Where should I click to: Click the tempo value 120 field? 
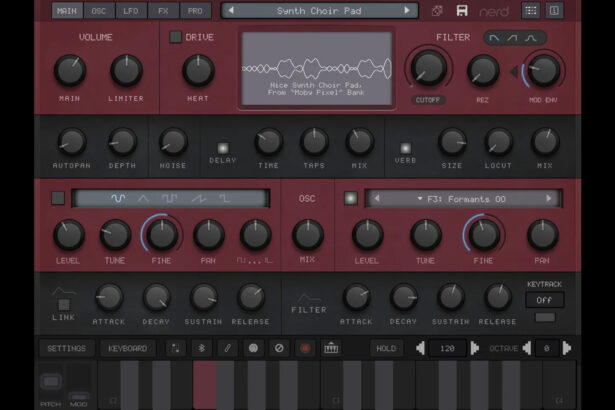pos(448,348)
